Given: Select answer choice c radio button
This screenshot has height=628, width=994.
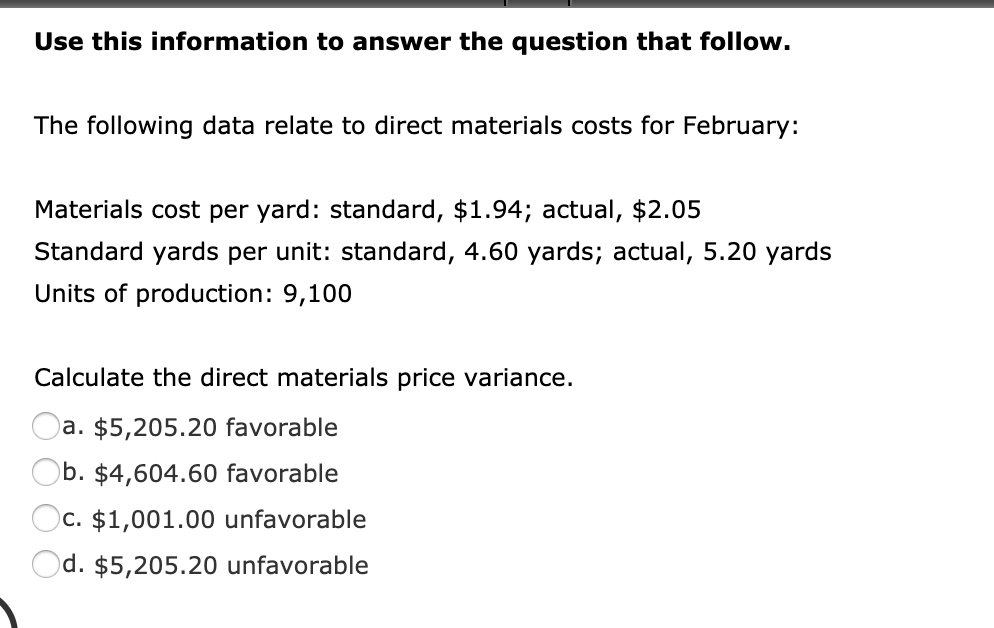Looking at the screenshot, I should (x=46, y=519).
